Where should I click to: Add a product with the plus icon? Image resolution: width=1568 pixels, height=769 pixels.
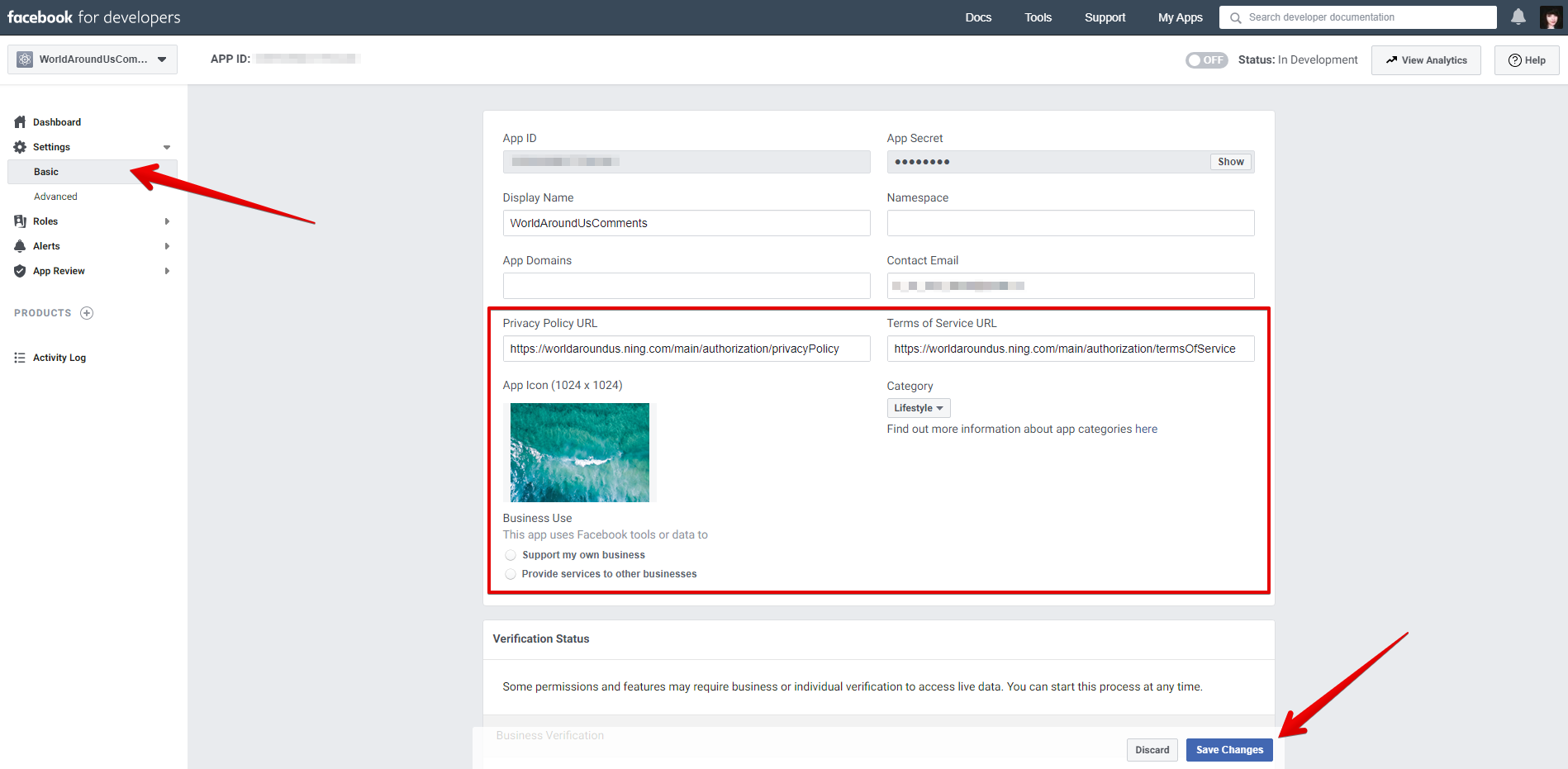coord(87,313)
